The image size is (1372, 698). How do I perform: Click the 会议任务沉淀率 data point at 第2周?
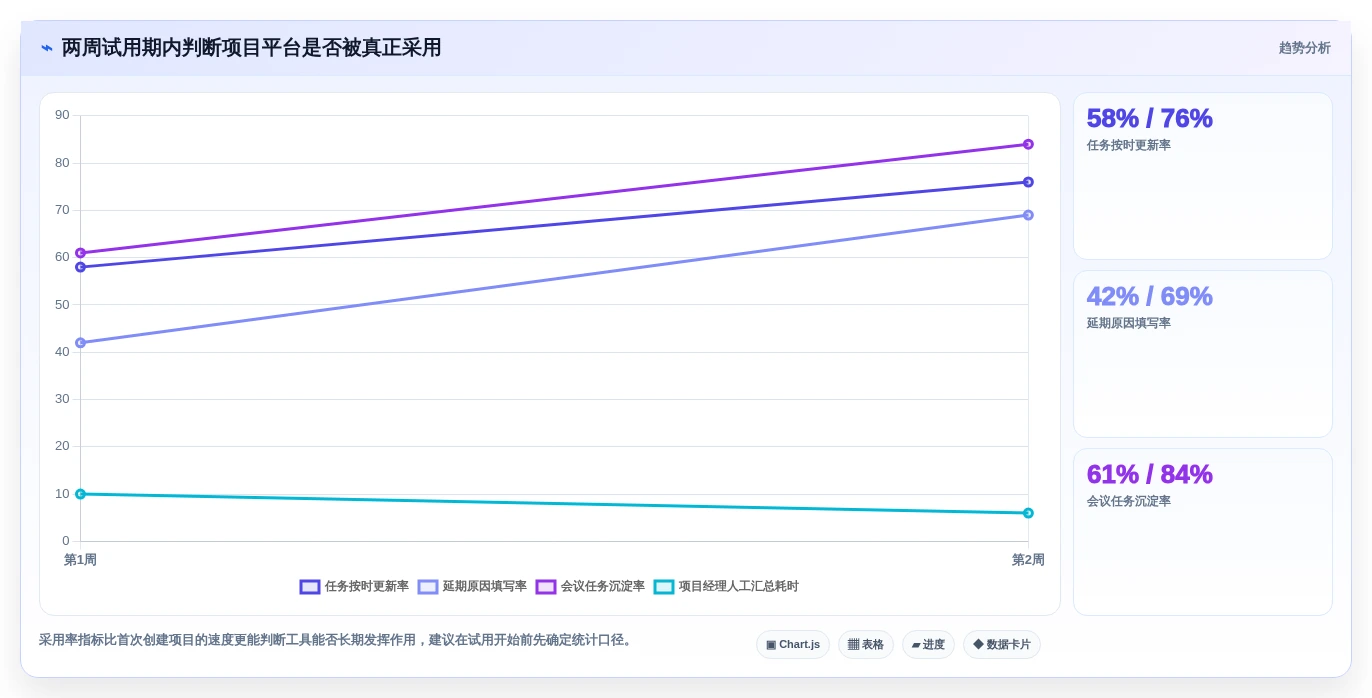(x=1028, y=144)
